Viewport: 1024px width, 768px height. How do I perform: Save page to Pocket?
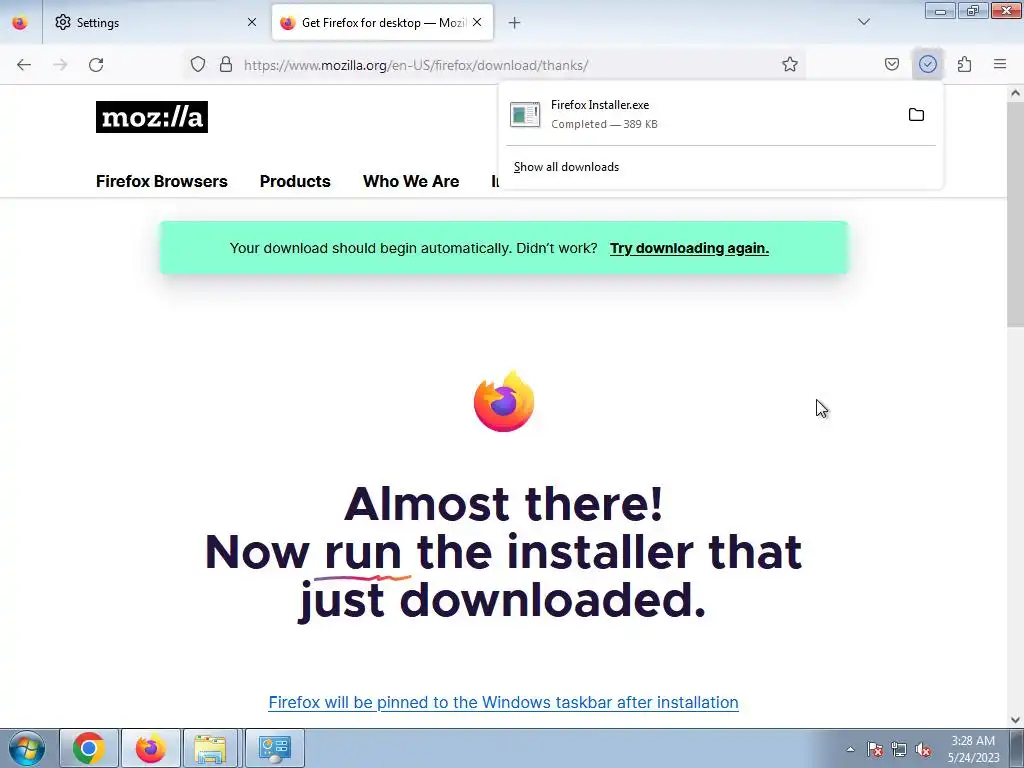(891, 65)
